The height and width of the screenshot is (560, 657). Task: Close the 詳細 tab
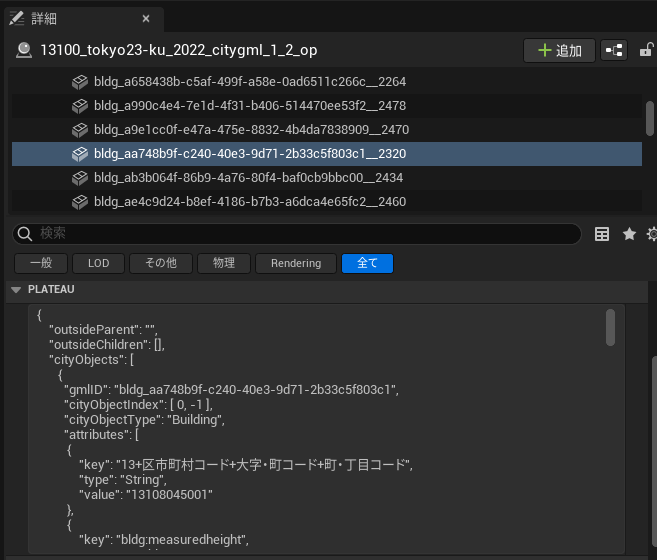[x=146, y=18]
